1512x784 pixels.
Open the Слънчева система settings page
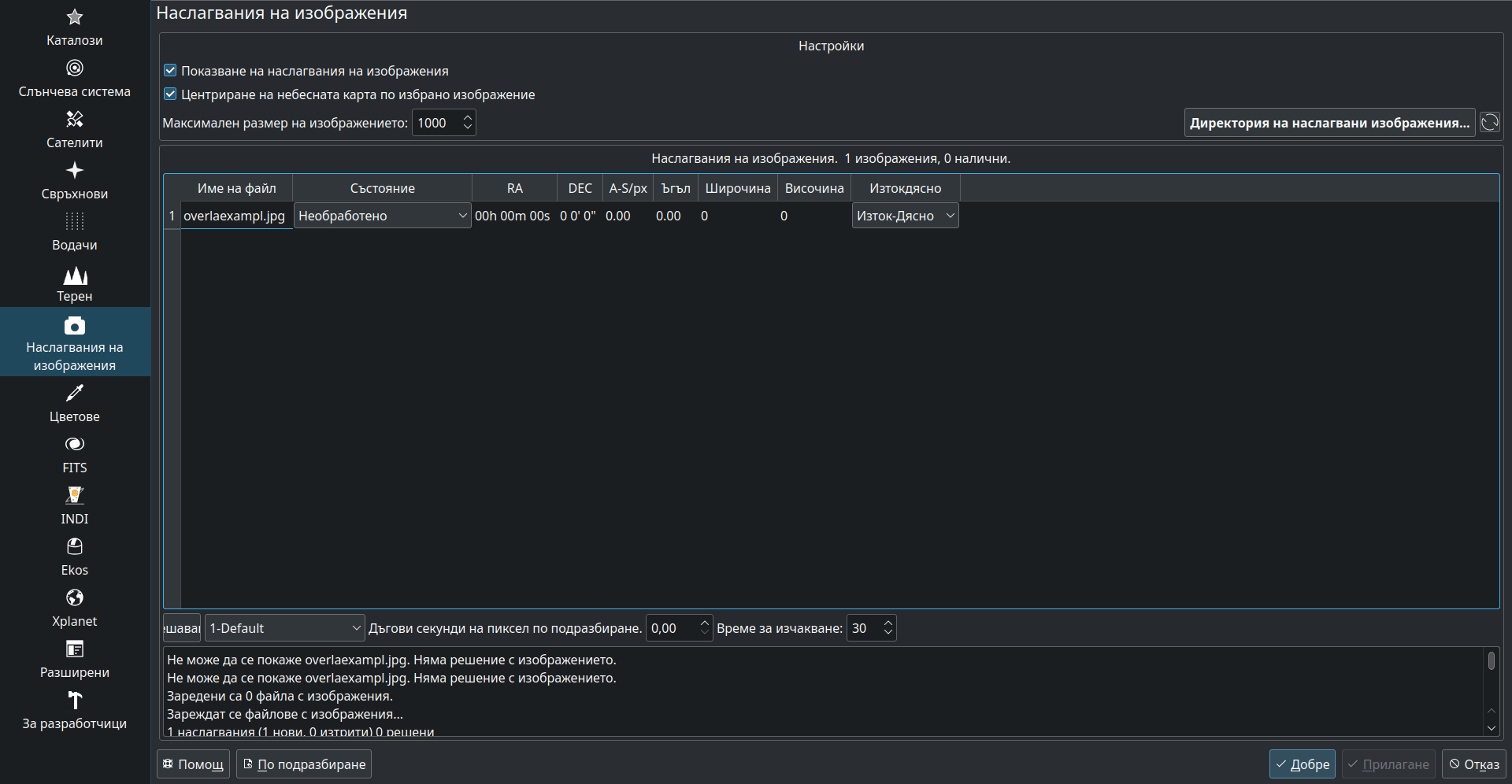pyautogui.click(x=74, y=79)
